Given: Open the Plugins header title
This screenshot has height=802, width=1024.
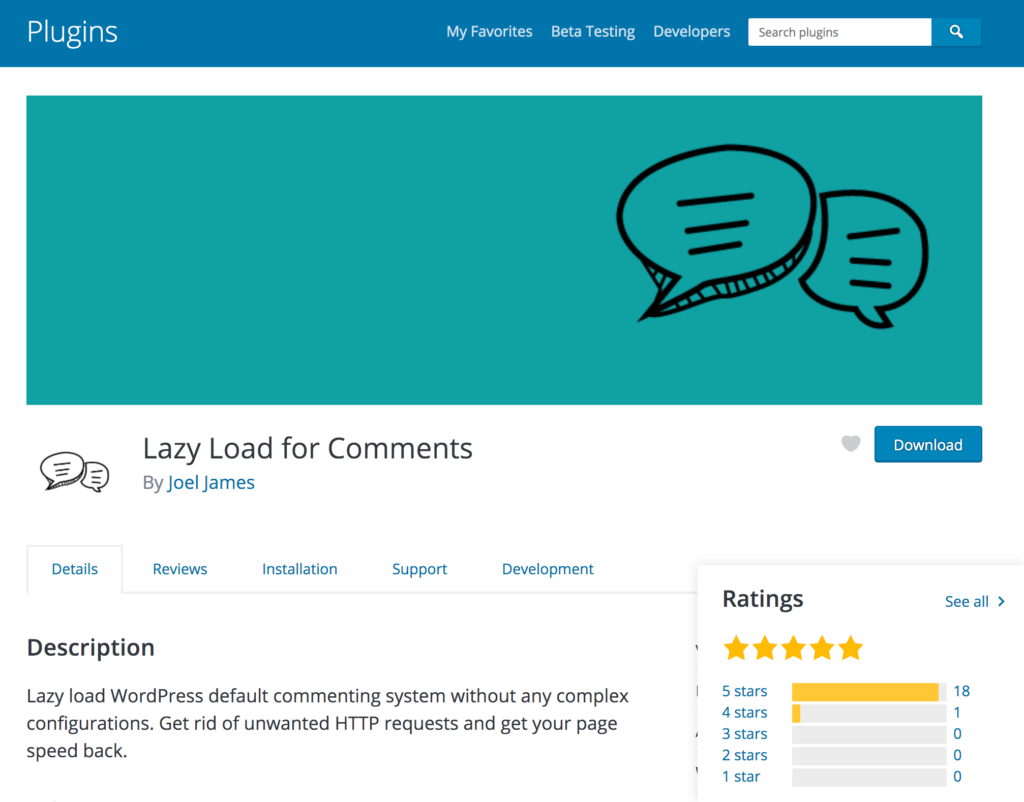Looking at the screenshot, I should point(72,32).
